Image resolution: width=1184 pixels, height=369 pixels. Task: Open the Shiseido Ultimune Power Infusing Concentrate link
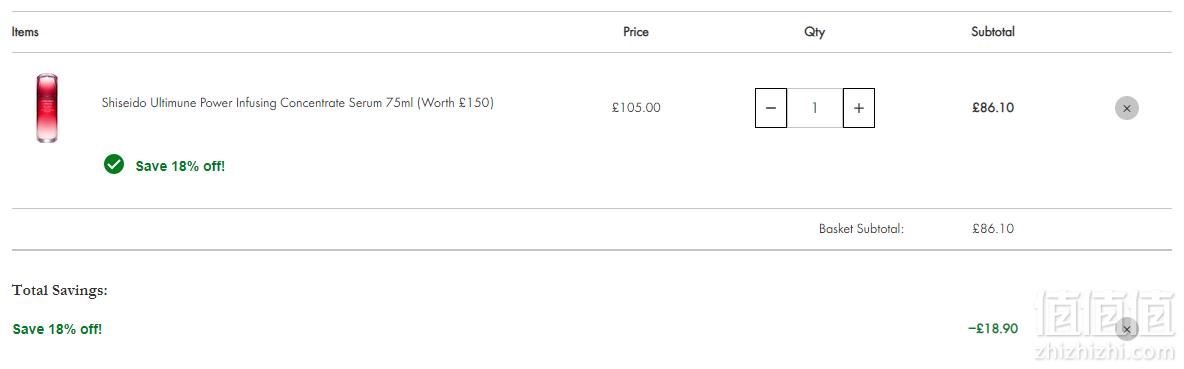(298, 103)
